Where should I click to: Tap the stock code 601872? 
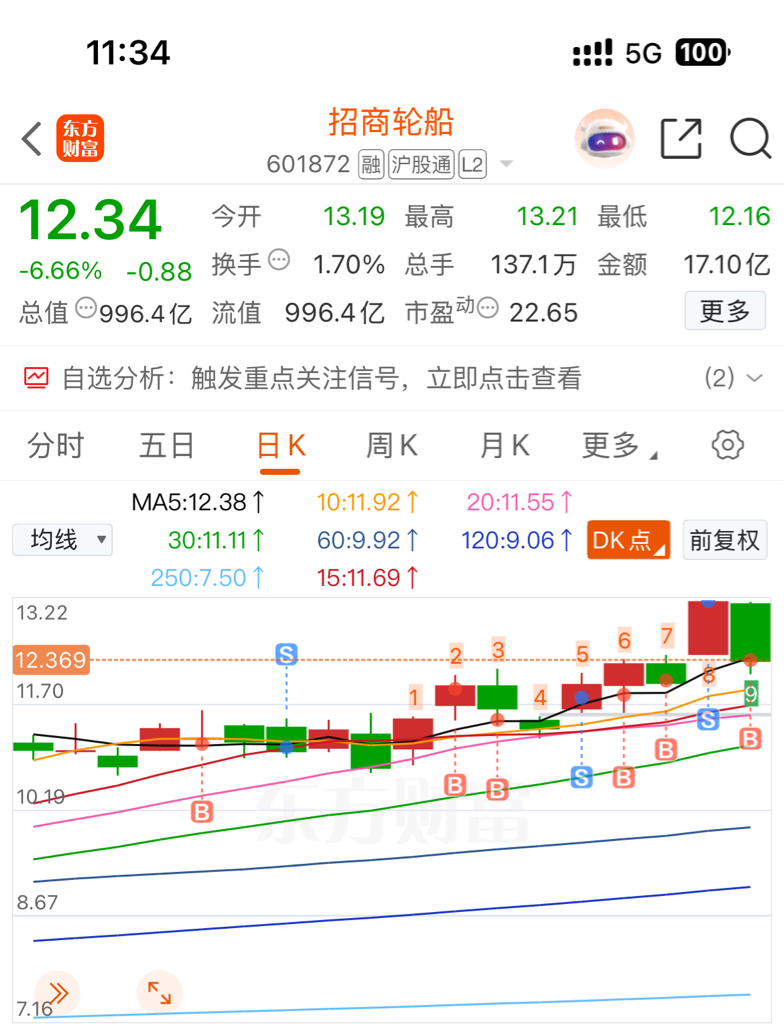308,165
